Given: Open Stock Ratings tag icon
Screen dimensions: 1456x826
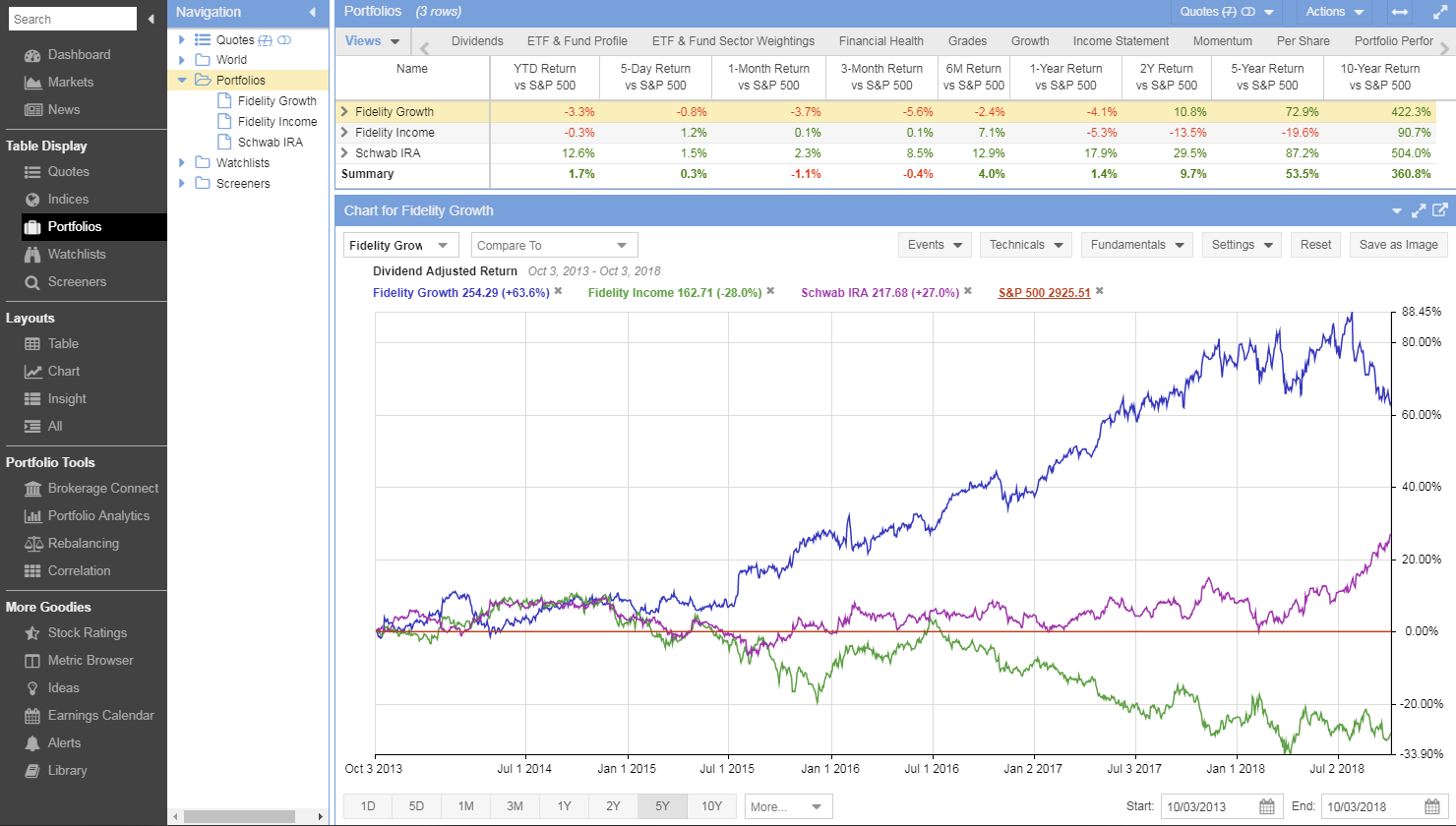Looking at the screenshot, I should 31,633.
